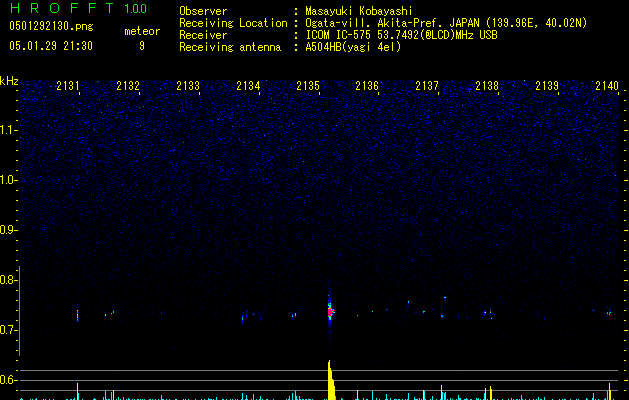Click the 2134 time marker
This screenshot has height=400, width=629.
tap(248, 86)
